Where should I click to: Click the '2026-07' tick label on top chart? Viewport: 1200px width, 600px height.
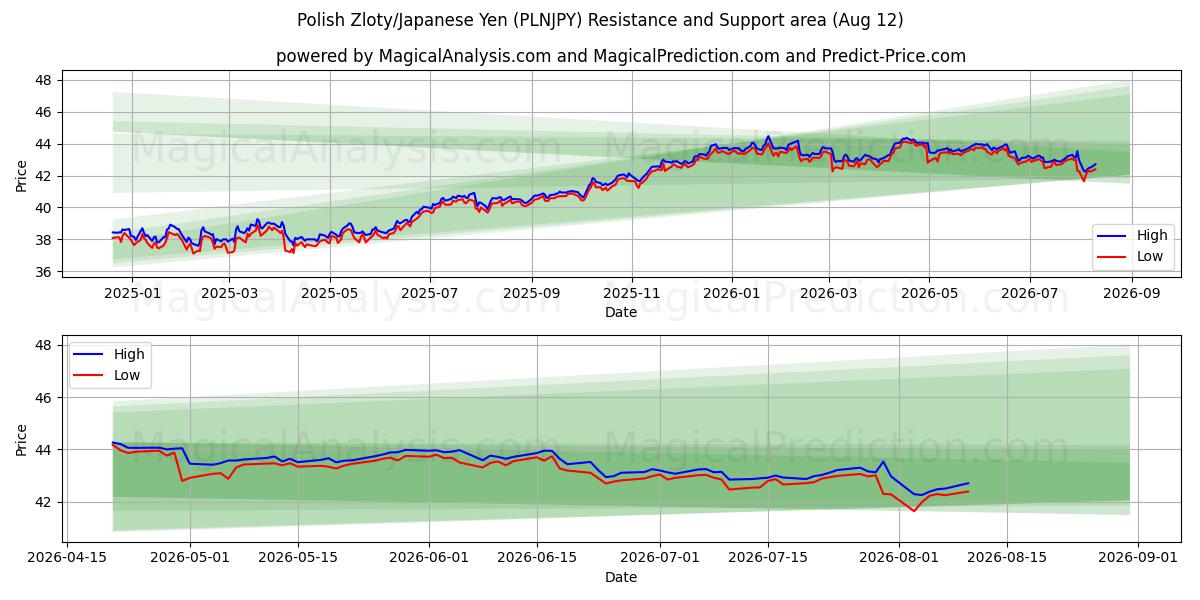coord(1030,294)
